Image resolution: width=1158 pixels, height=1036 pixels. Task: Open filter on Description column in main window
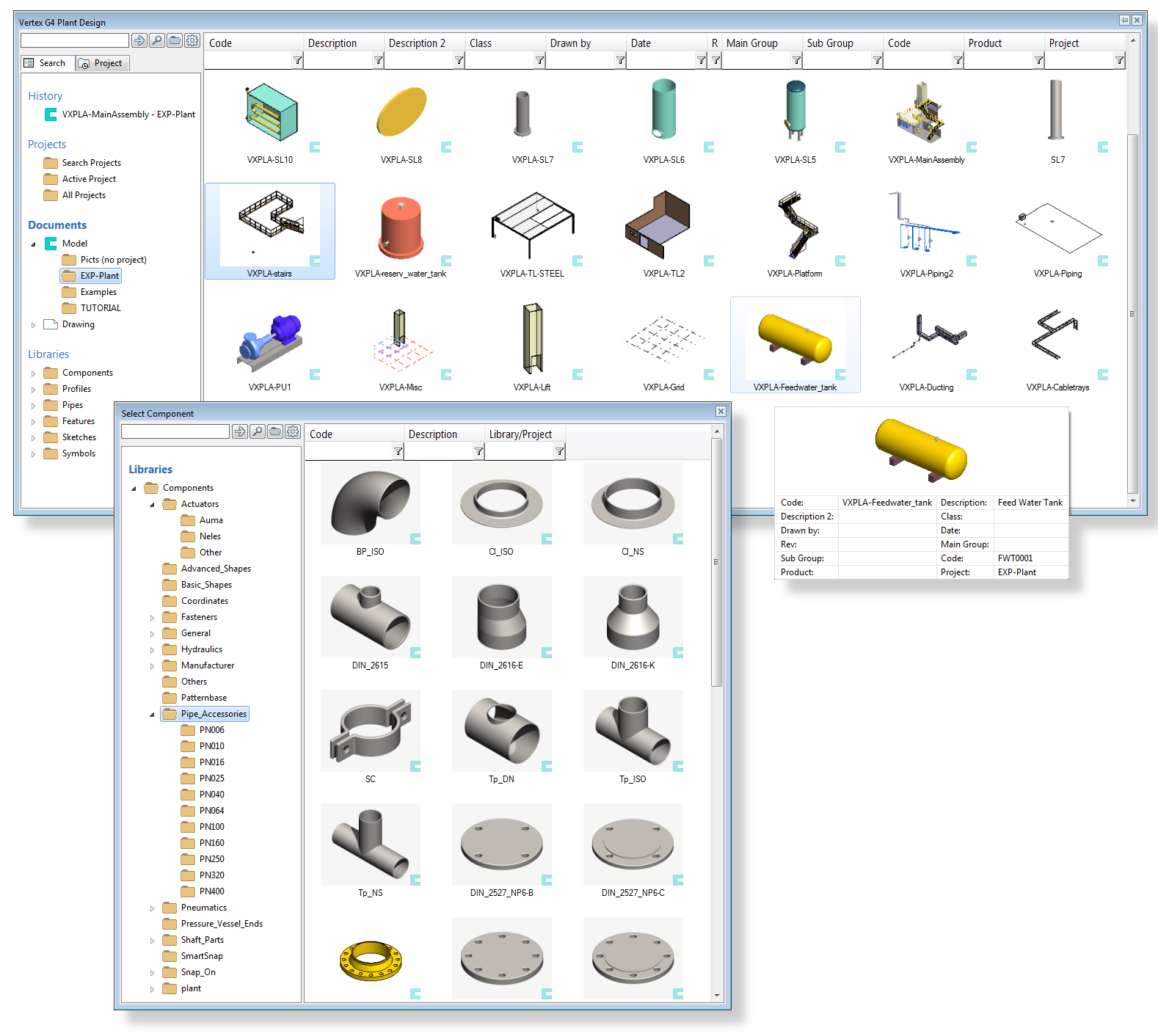[x=378, y=60]
